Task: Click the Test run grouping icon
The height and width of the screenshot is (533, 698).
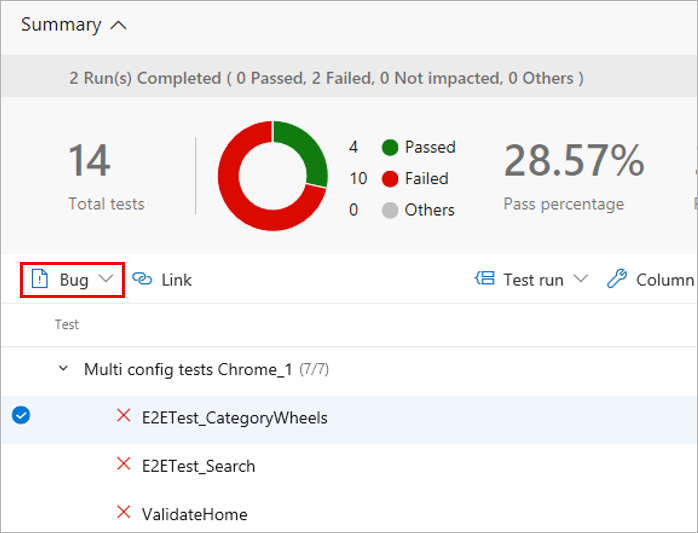Action: (485, 279)
